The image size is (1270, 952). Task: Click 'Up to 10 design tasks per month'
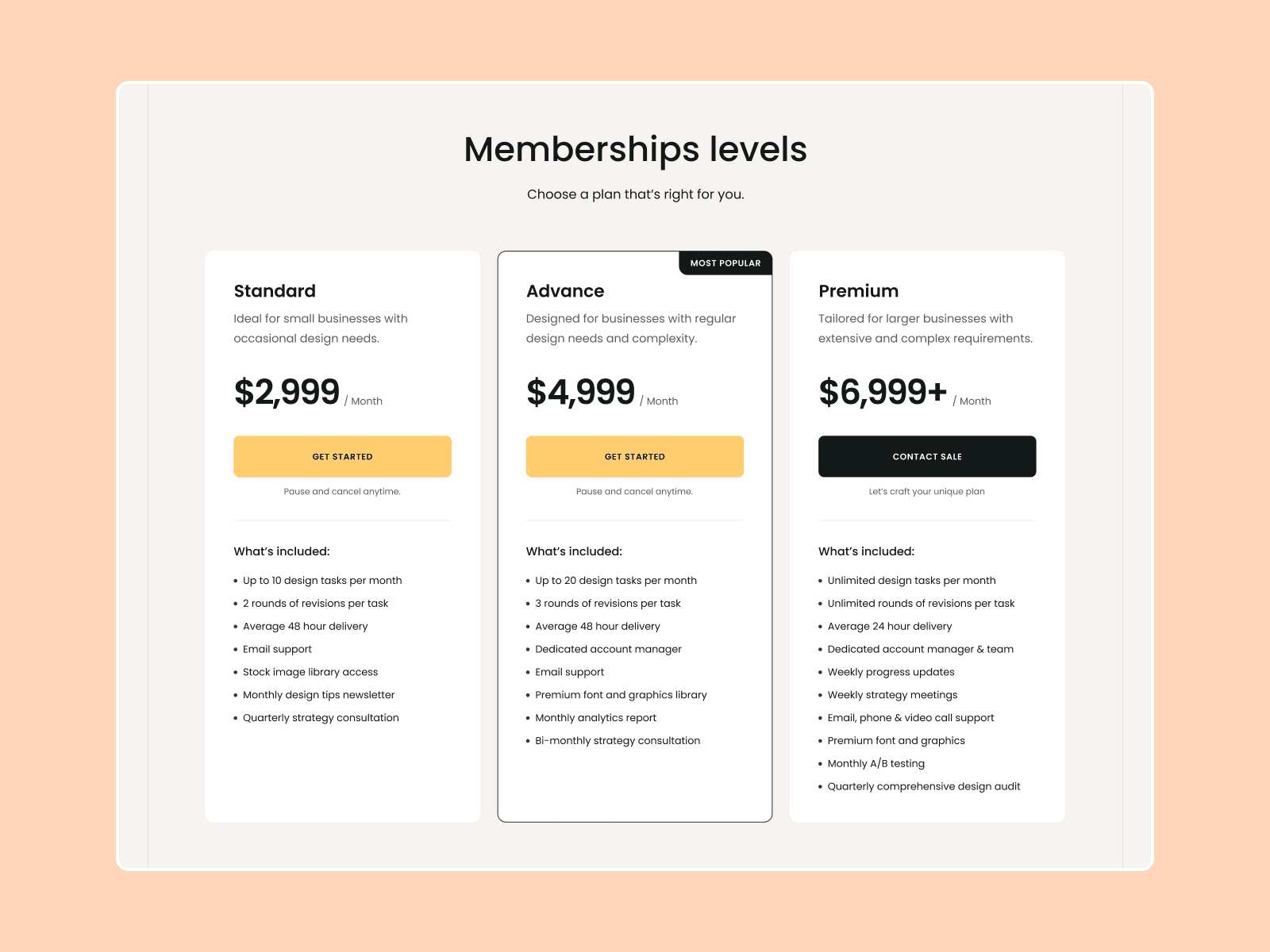pos(322,581)
